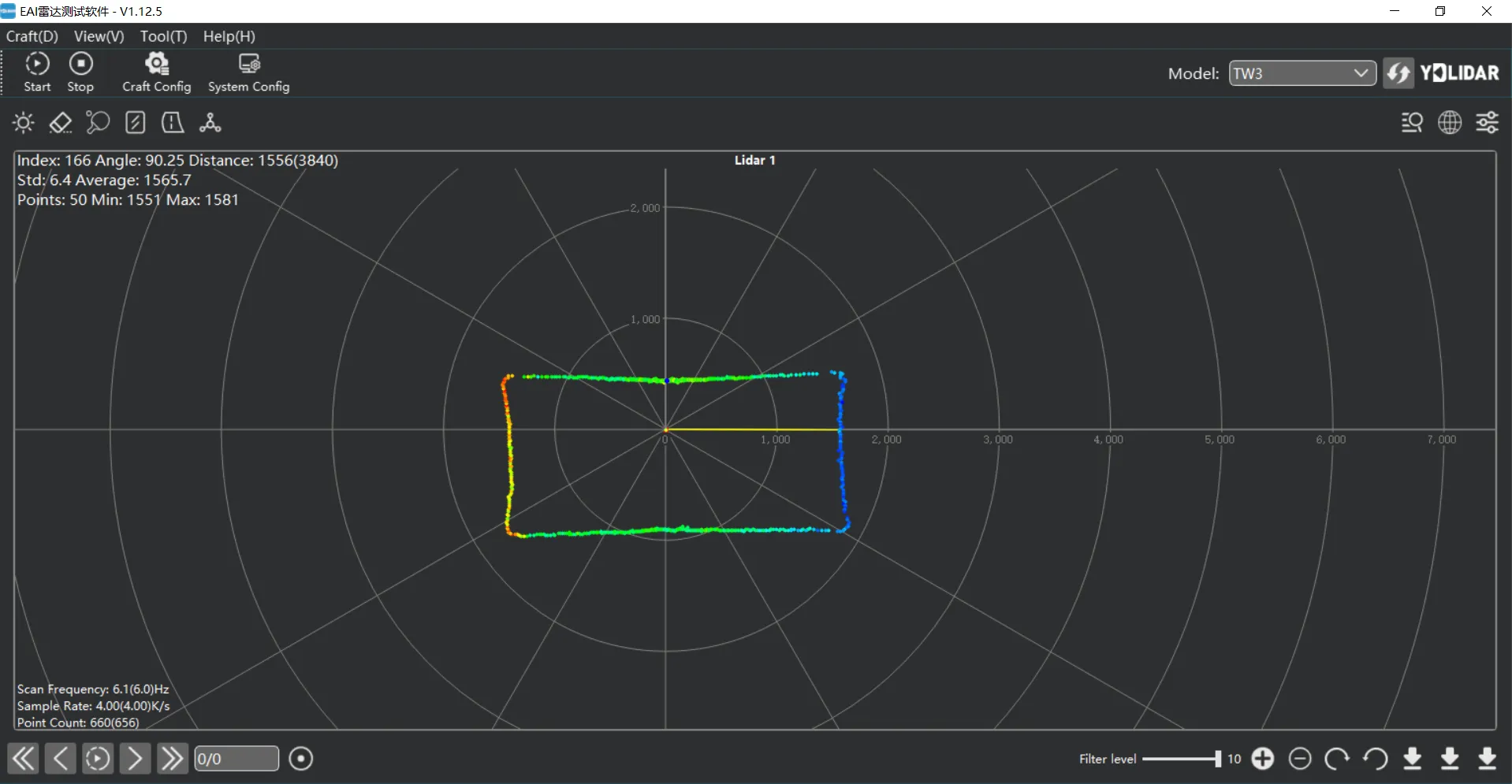Adjust the Filter level slider
Screen dimensions: 1512x784
tap(1182, 759)
